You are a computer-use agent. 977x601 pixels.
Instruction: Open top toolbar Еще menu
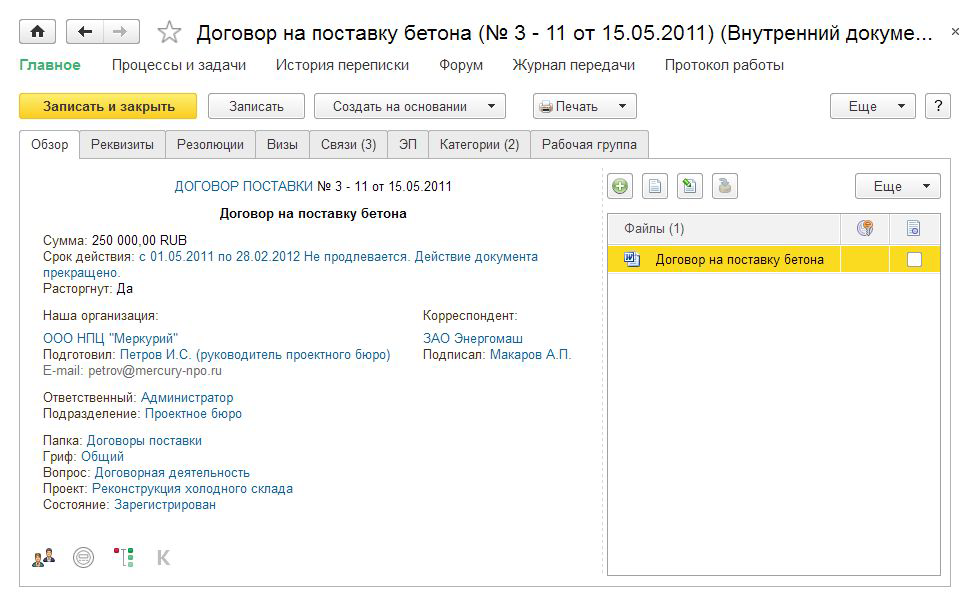872,106
